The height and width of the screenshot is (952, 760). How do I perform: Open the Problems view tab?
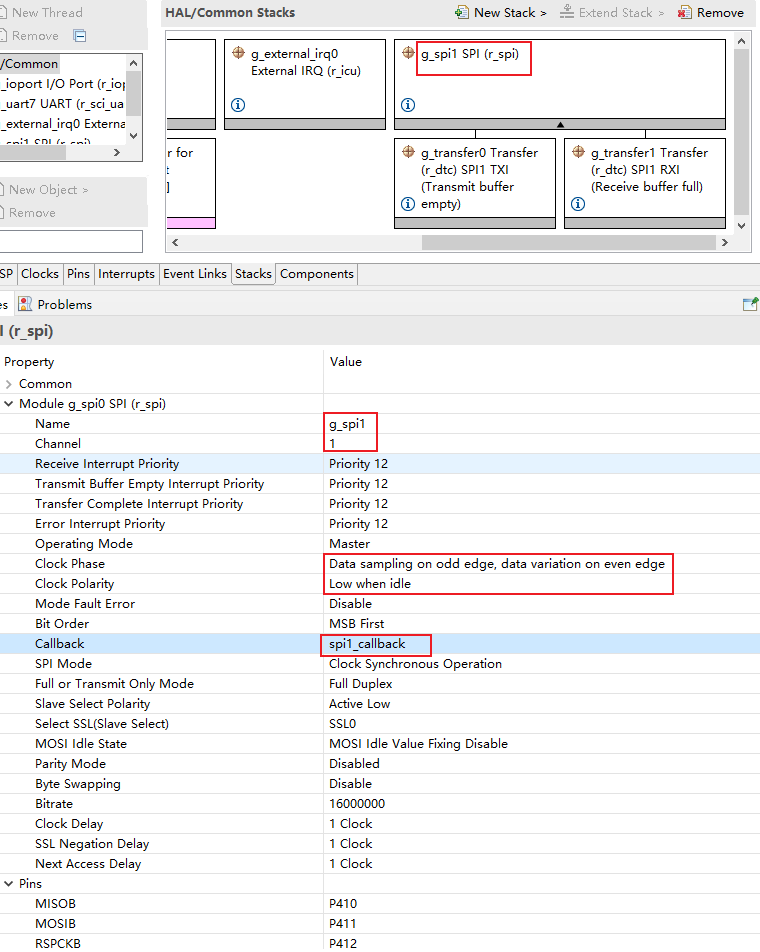click(64, 304)
